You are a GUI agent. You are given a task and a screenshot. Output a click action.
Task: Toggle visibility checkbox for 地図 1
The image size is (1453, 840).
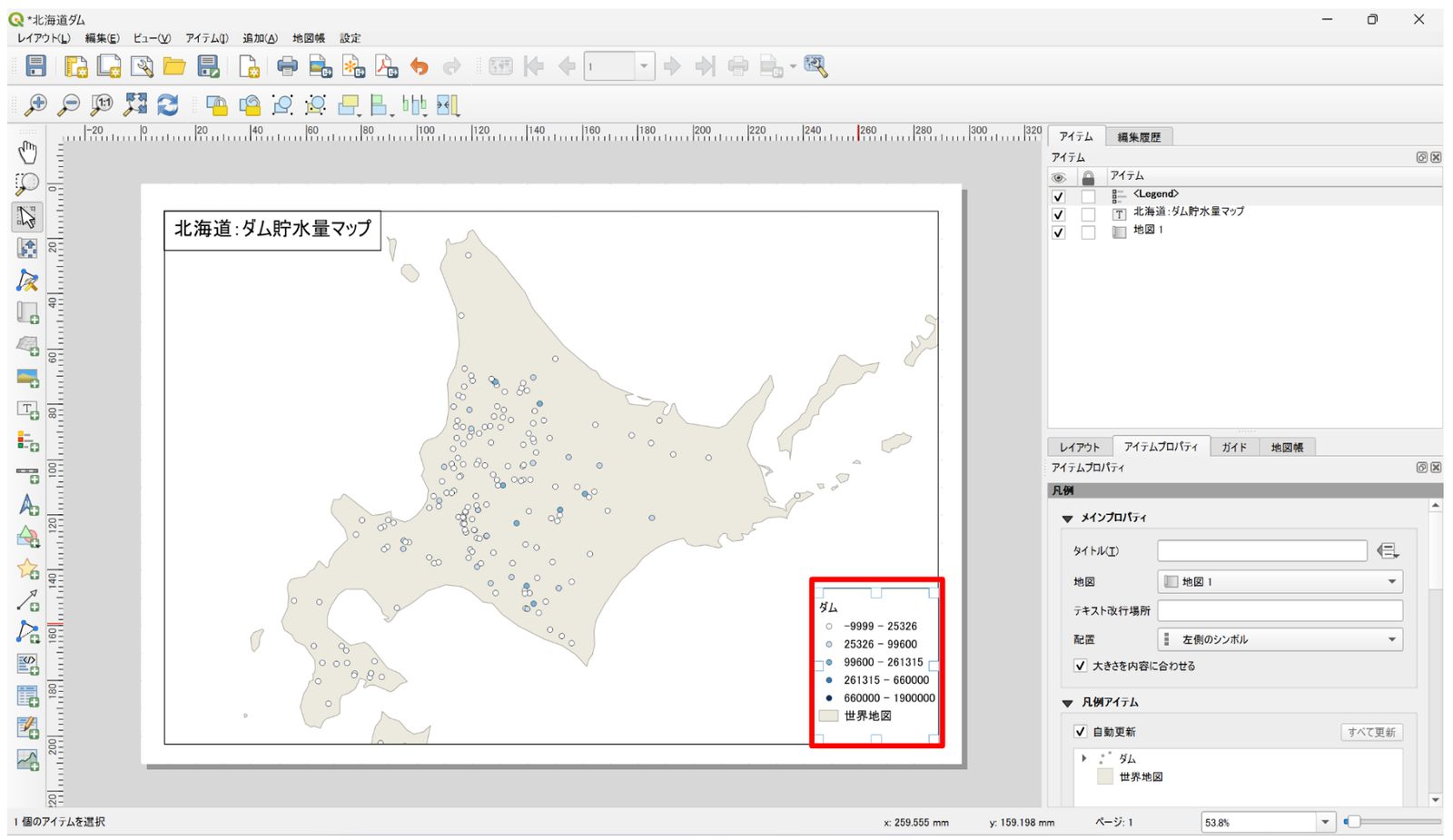1058,232
